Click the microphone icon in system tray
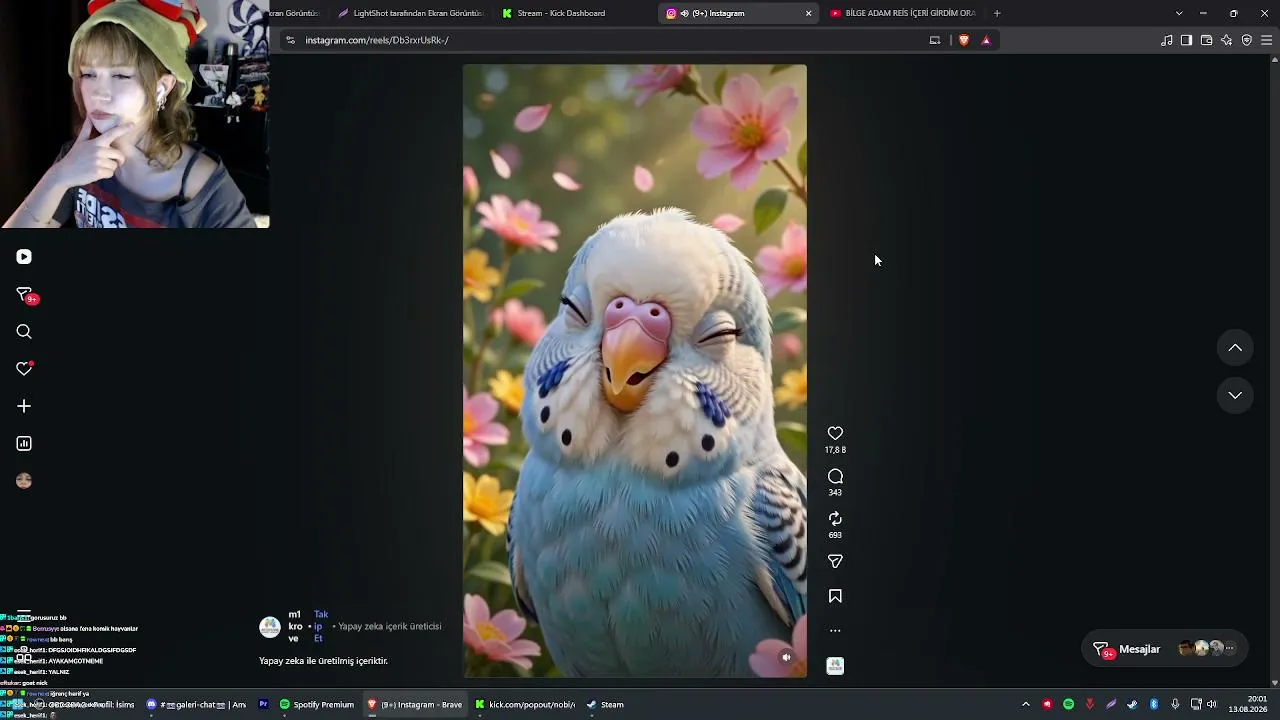This screenshot has width=1280, height=720. tap(1175, 704)
